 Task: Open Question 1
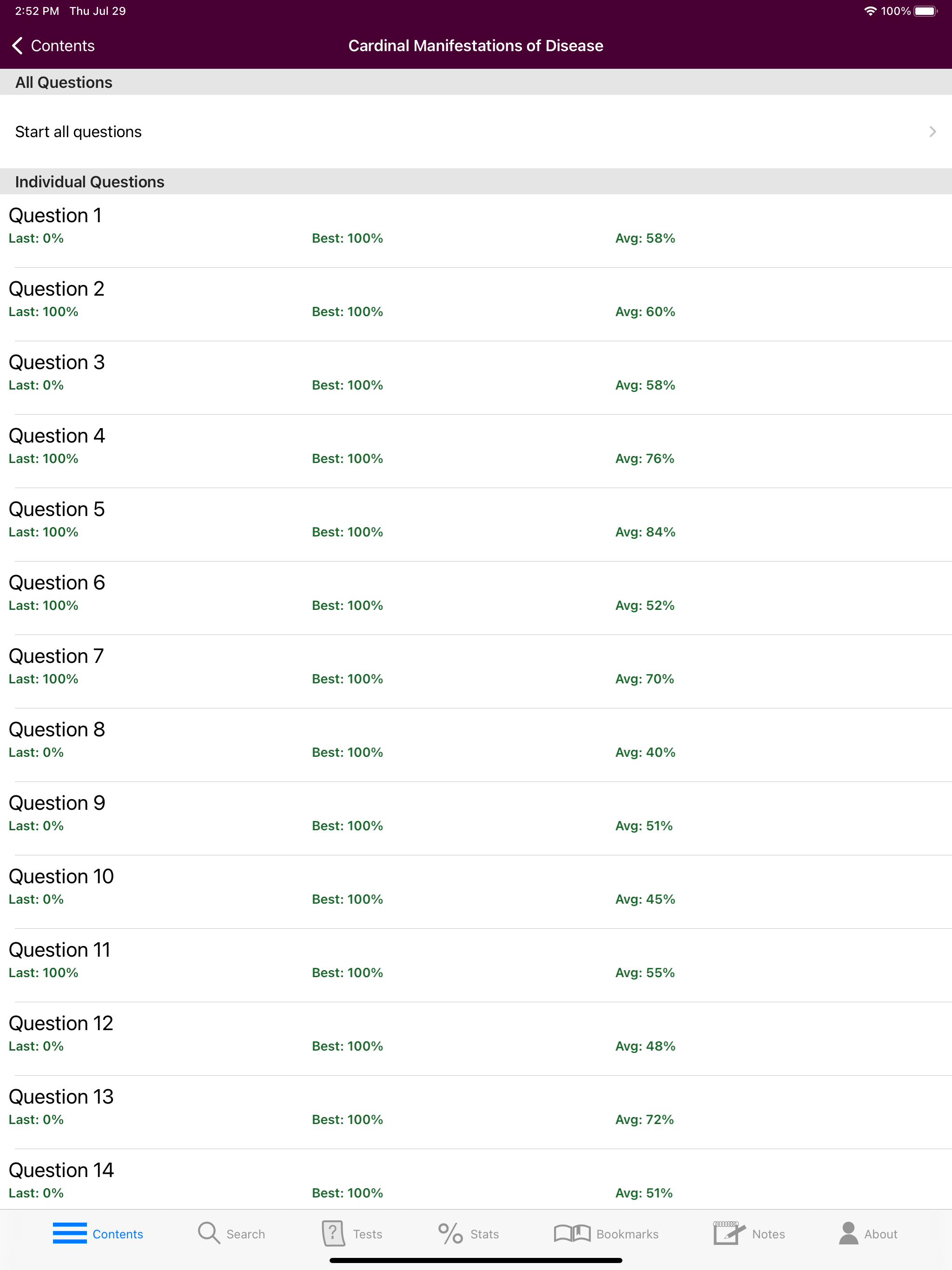tap(55, 216)
